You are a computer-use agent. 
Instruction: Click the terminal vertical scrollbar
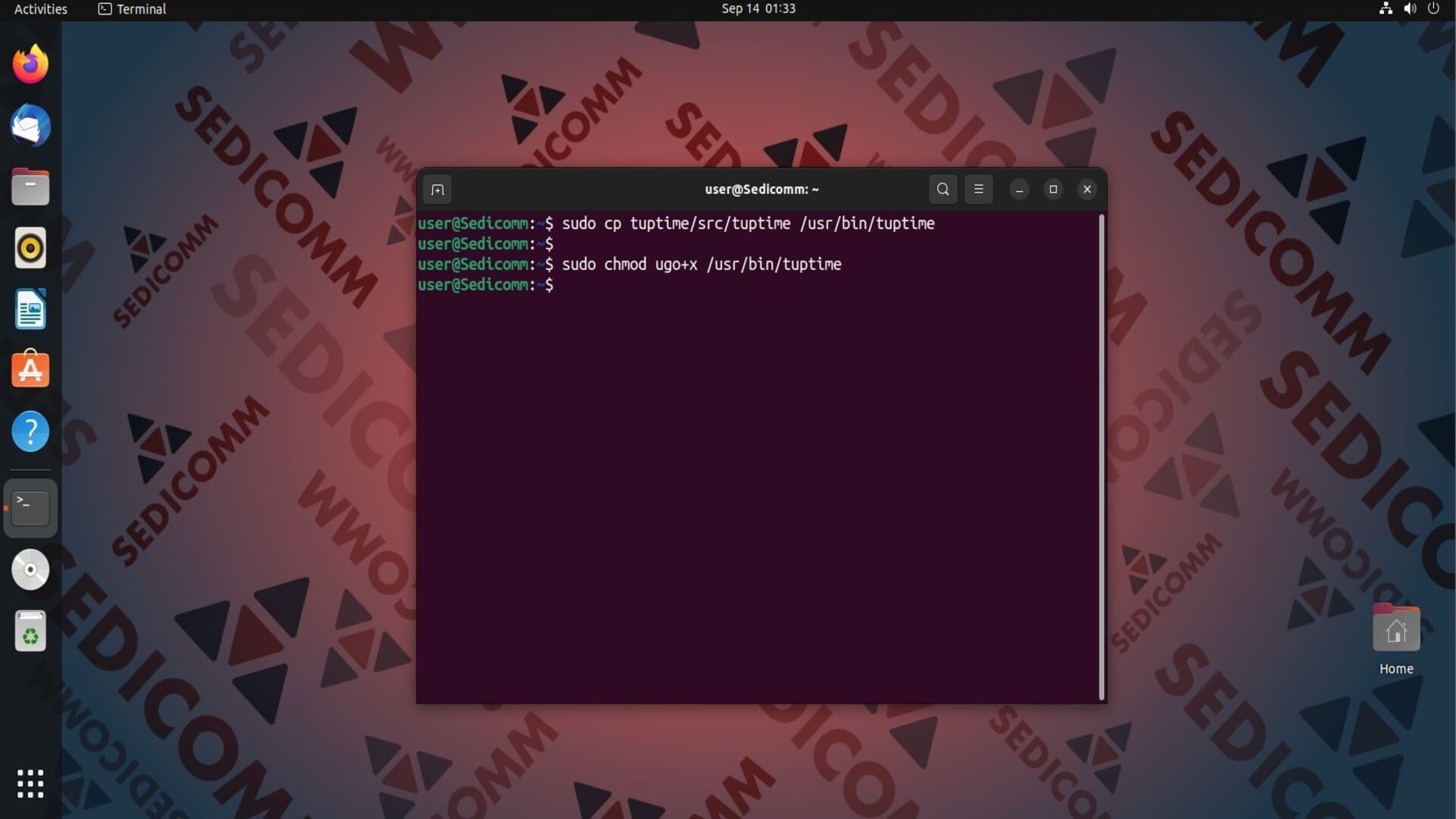(x=1101, y=455)
